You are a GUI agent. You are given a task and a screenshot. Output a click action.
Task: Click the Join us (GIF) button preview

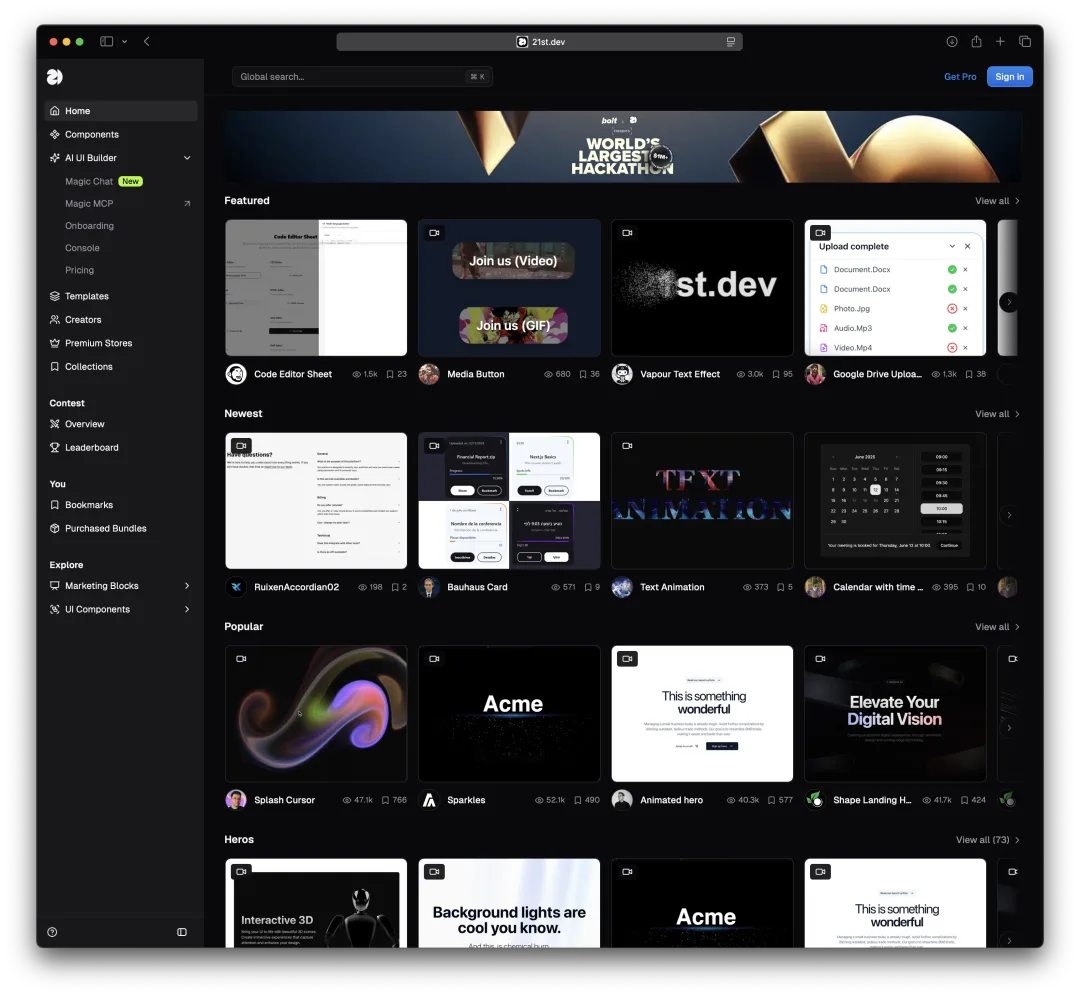point(513,325)
